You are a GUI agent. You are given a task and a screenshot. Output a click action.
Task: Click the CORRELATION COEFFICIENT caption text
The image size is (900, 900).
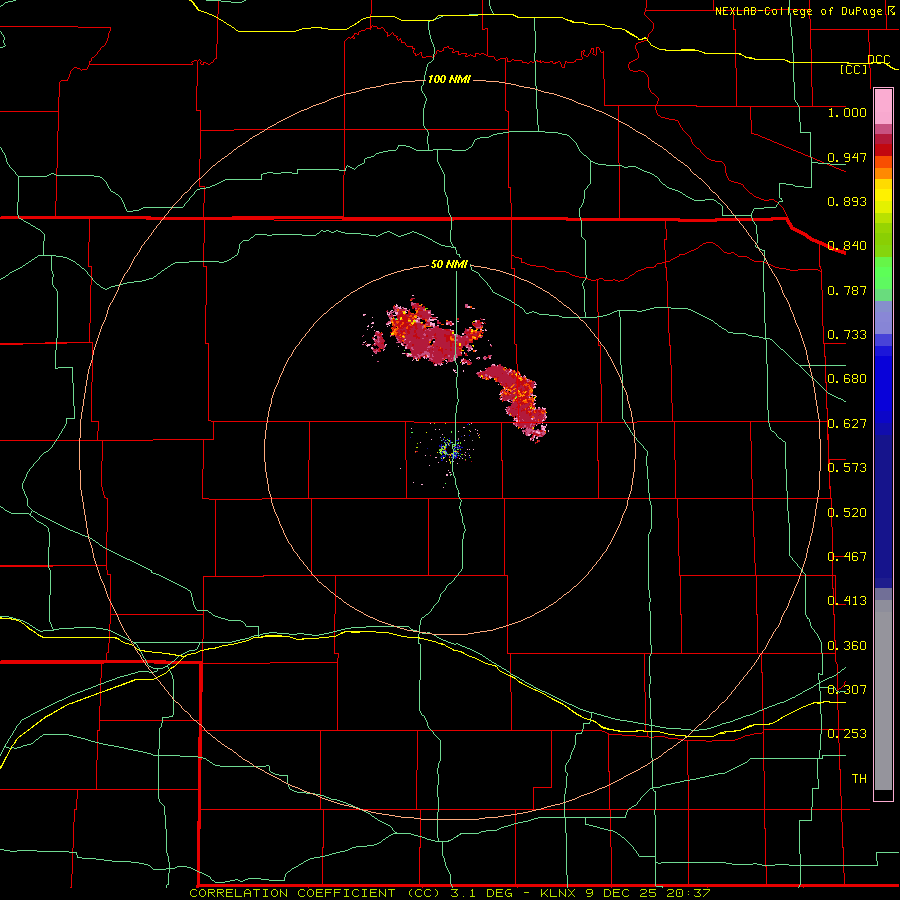pos(292,893)
